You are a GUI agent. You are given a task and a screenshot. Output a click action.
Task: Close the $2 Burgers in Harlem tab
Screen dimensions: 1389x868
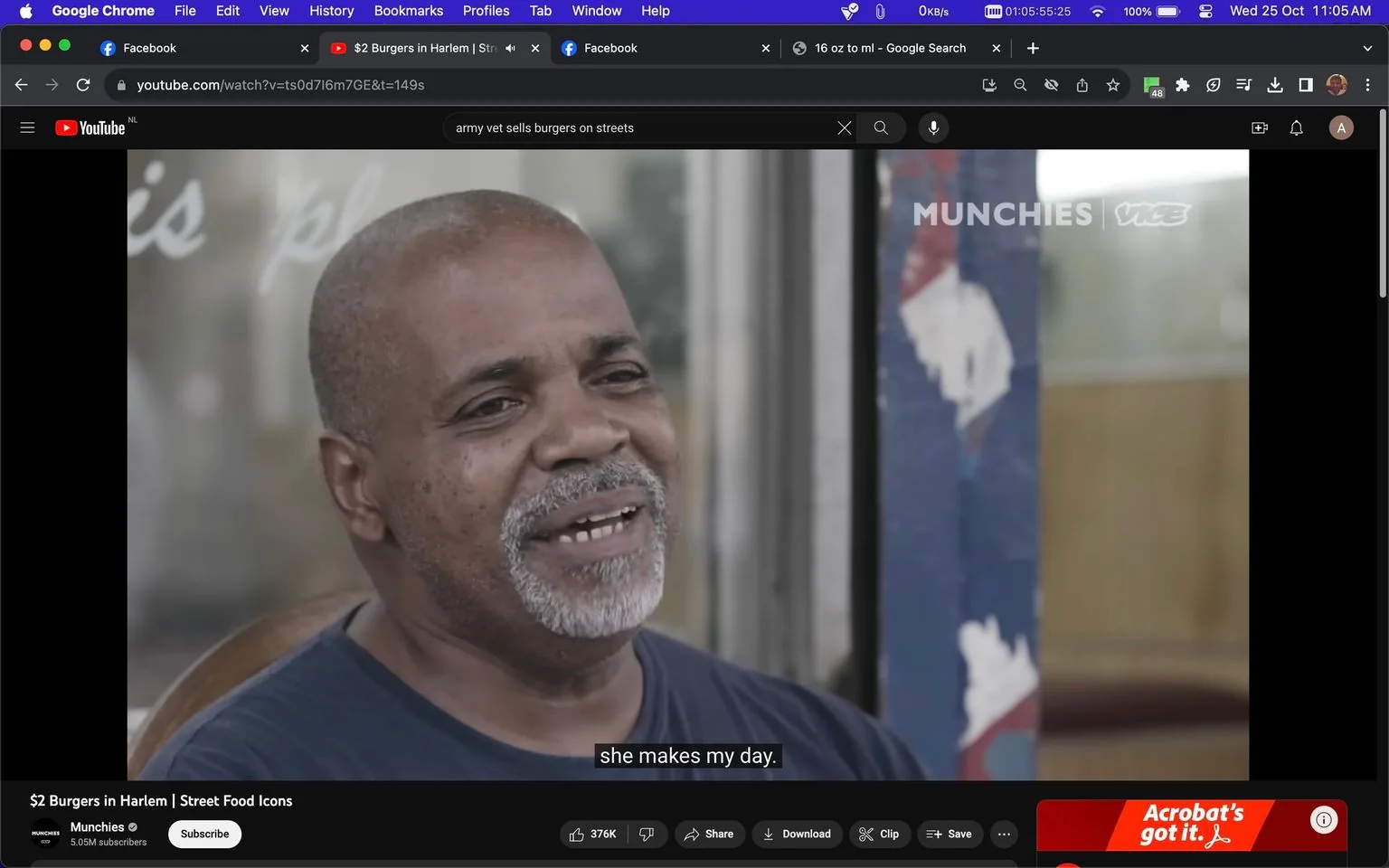(535, 48)
